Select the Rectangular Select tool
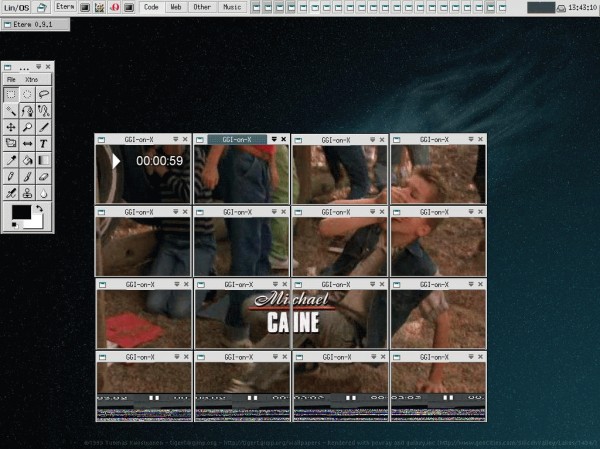The height and width of the screenshot is (449, 600). pos(11,94)
